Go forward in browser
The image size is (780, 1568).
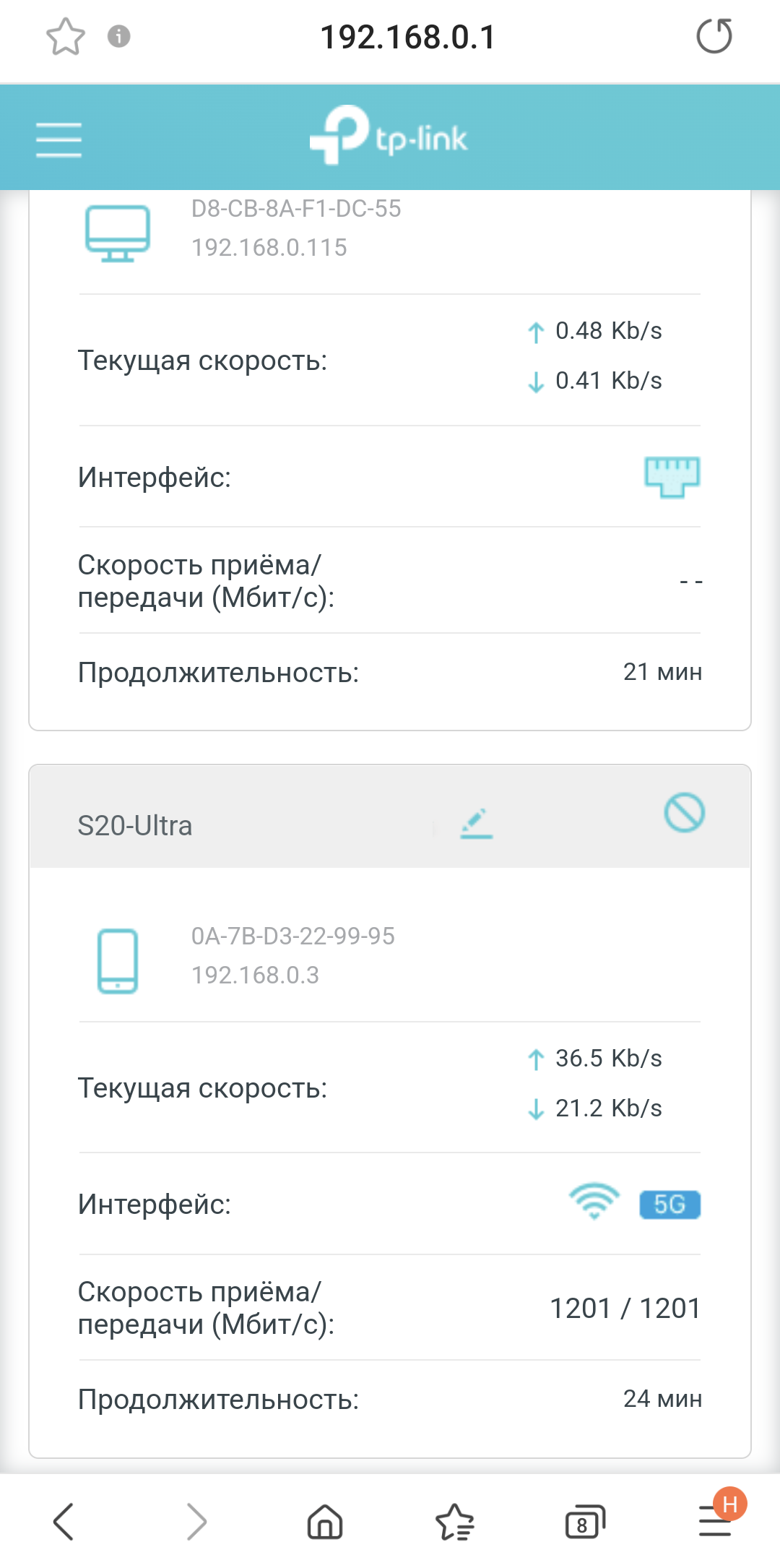196,1522
